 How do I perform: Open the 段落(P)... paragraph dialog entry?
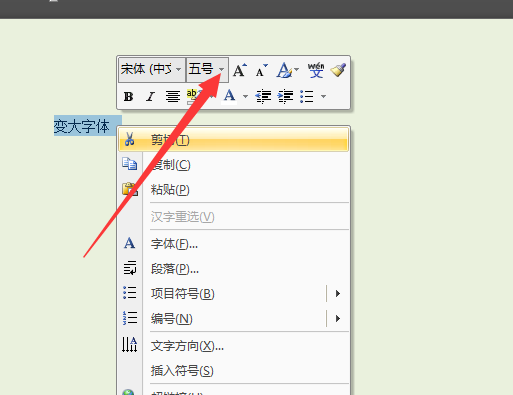click(234, 269)
